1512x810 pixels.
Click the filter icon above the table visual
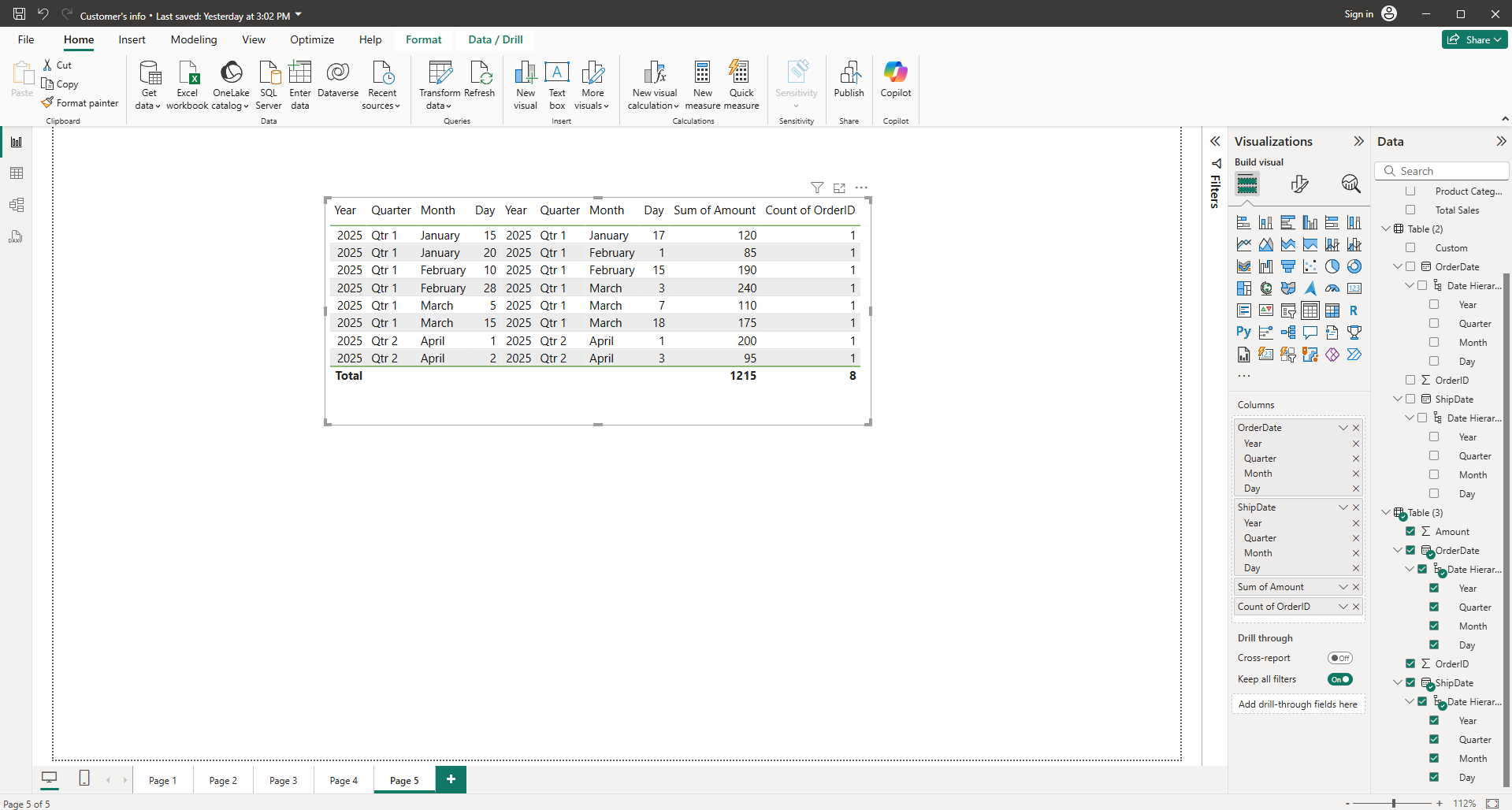(x=817, y=188)
